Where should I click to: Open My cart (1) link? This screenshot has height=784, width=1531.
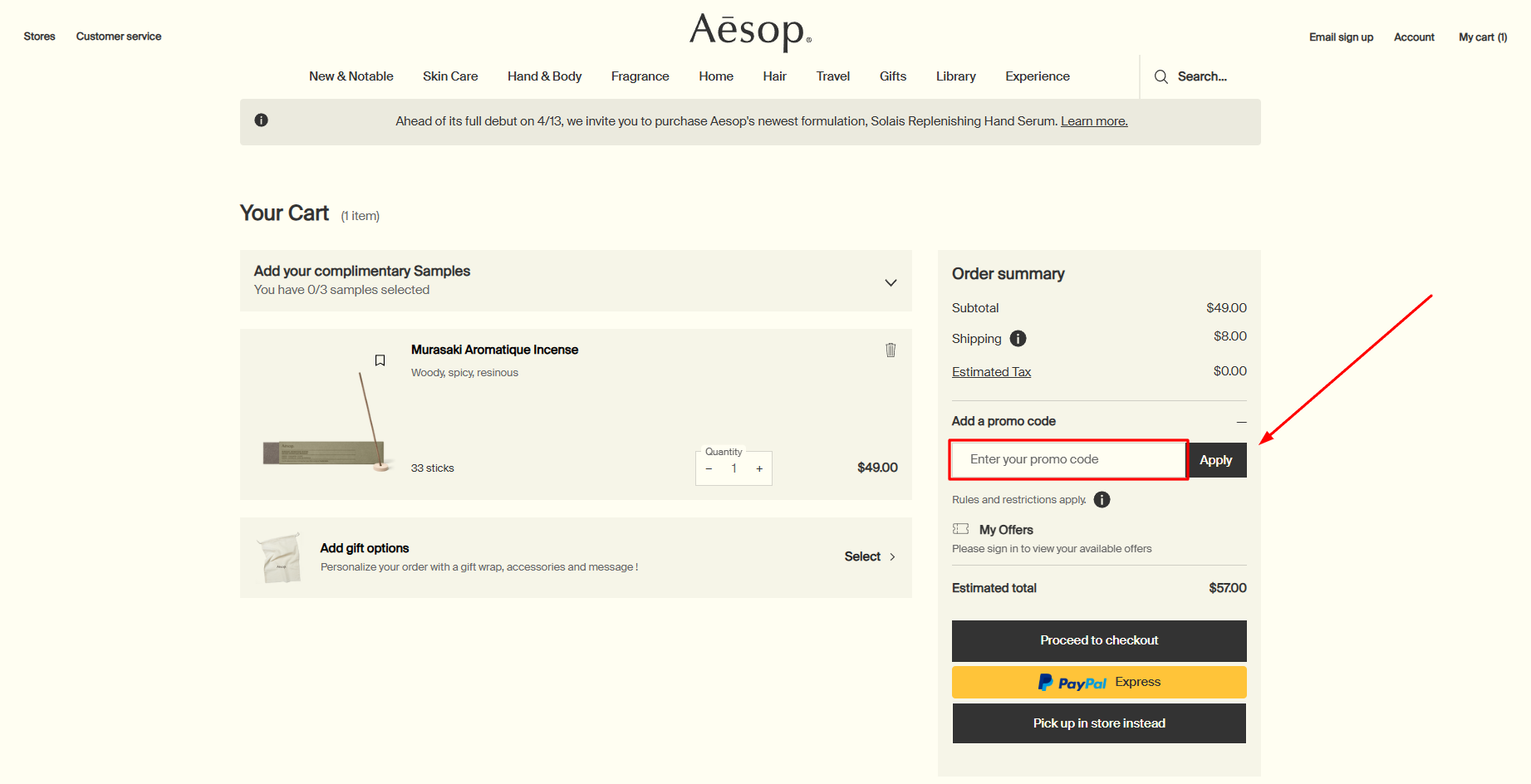(1483, 37)
